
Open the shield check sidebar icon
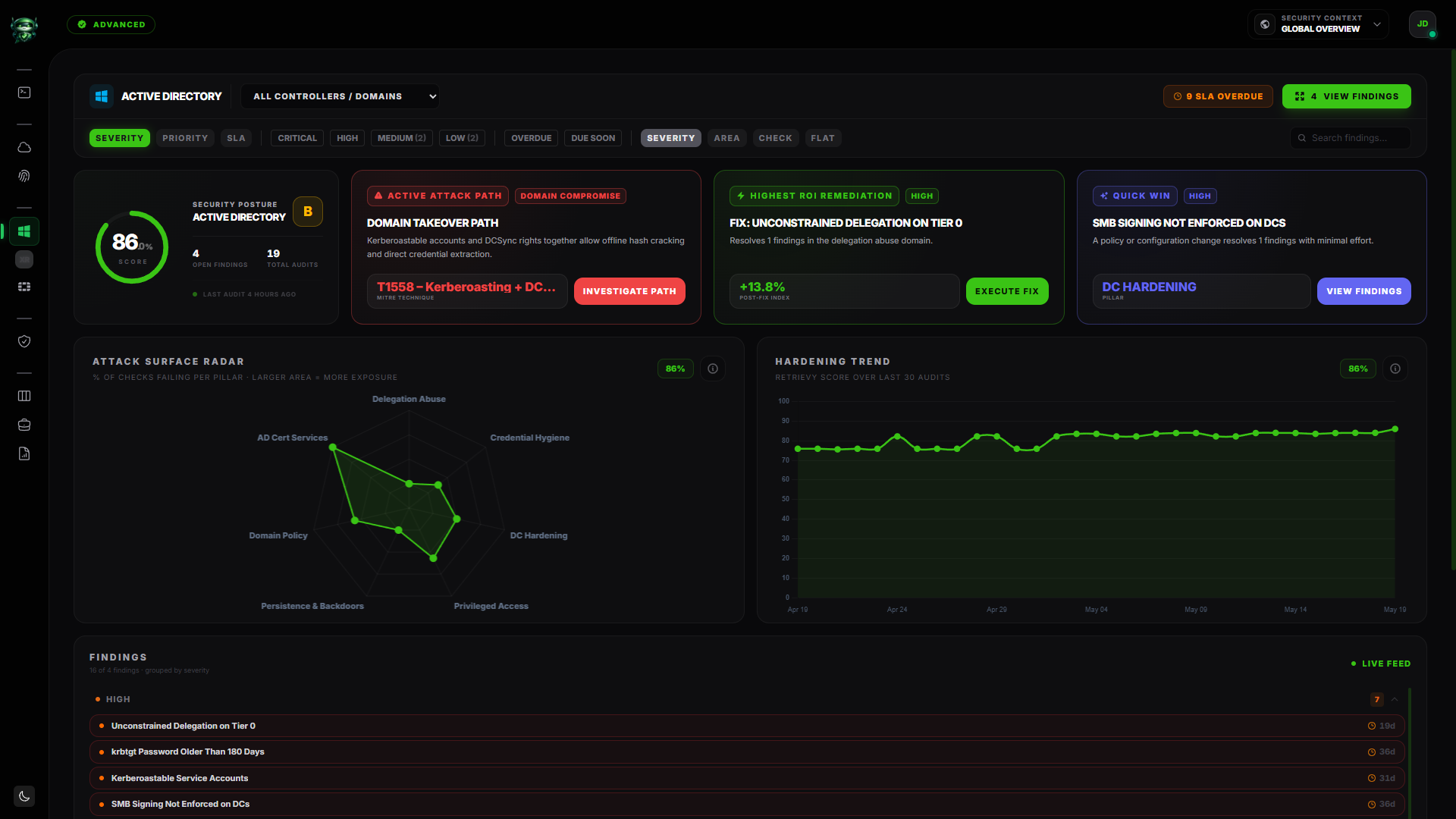pyautogui.click(x=24, y=341)
